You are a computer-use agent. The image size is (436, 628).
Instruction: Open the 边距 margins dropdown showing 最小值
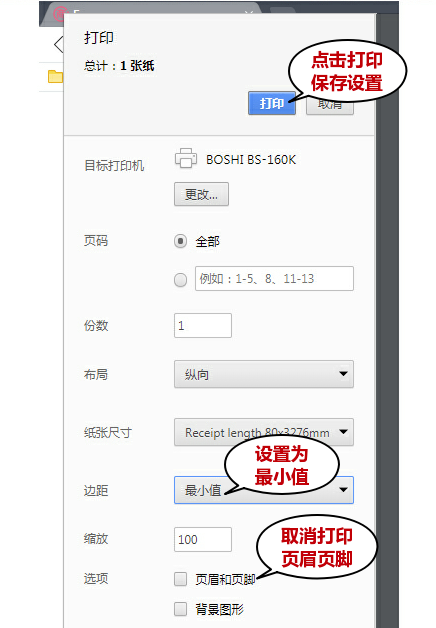point(263,490)
